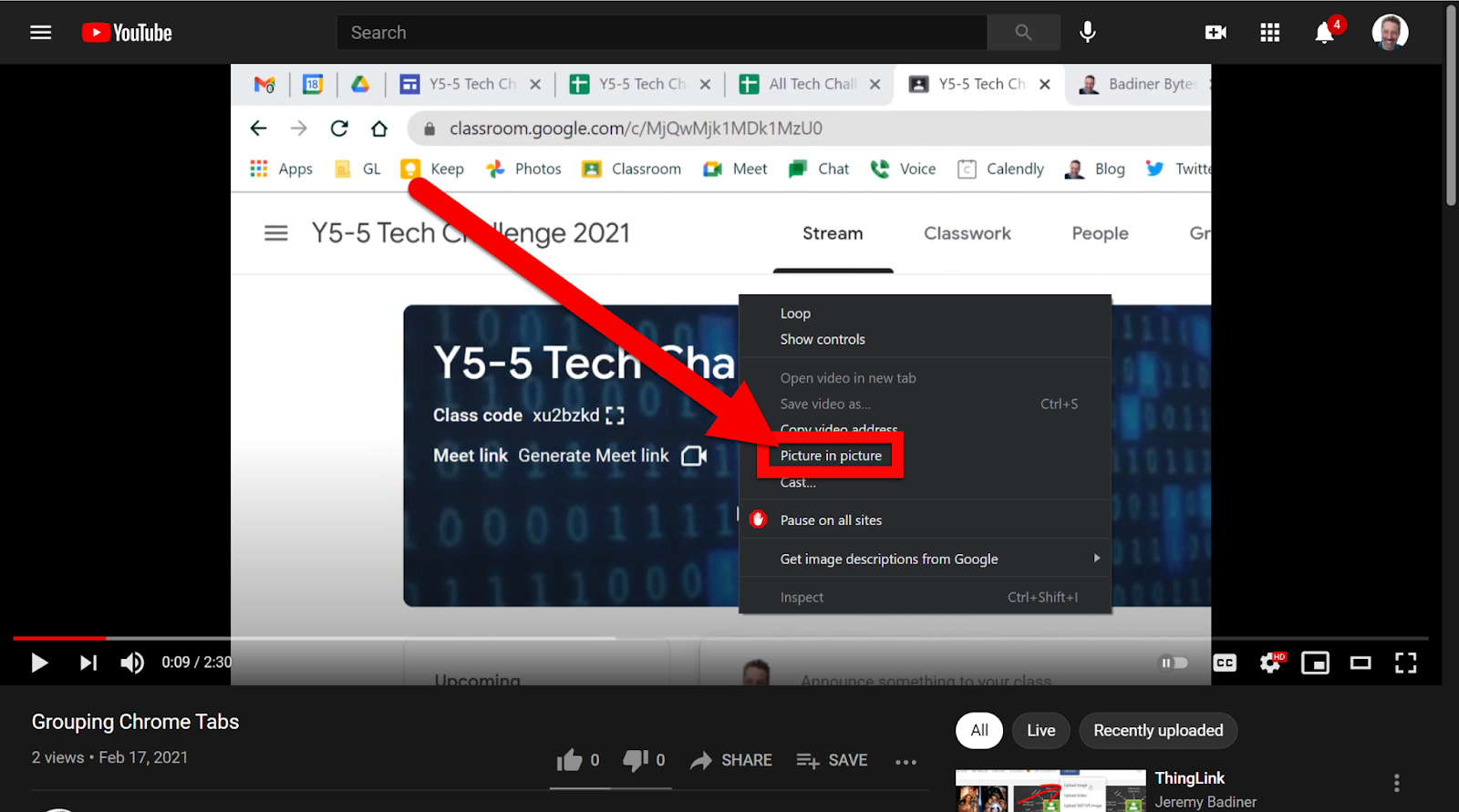Seek on the video progress bar
This screenshot has height=812, width=1459.
pos(720,638)
